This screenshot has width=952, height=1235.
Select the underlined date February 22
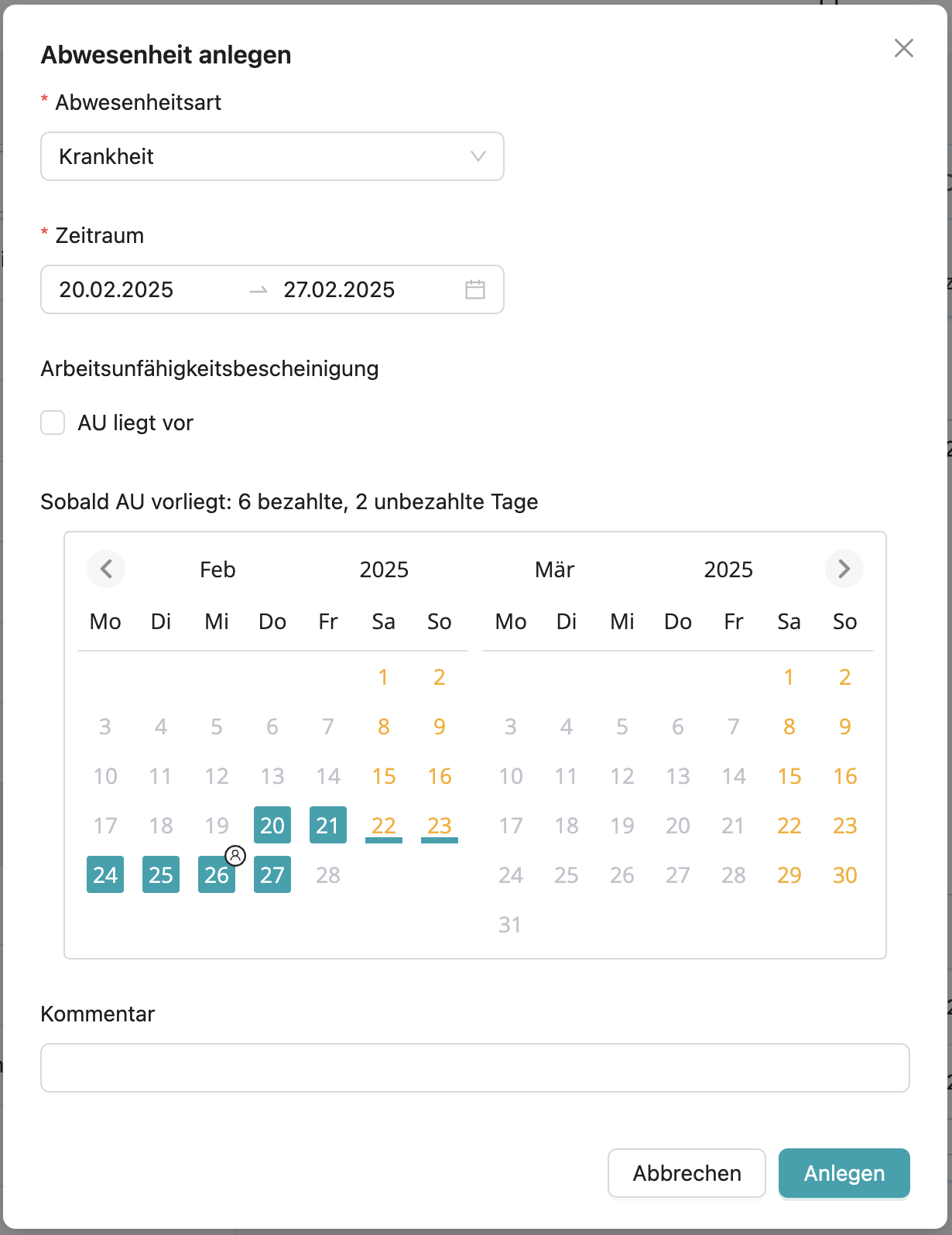click(383, 826)
